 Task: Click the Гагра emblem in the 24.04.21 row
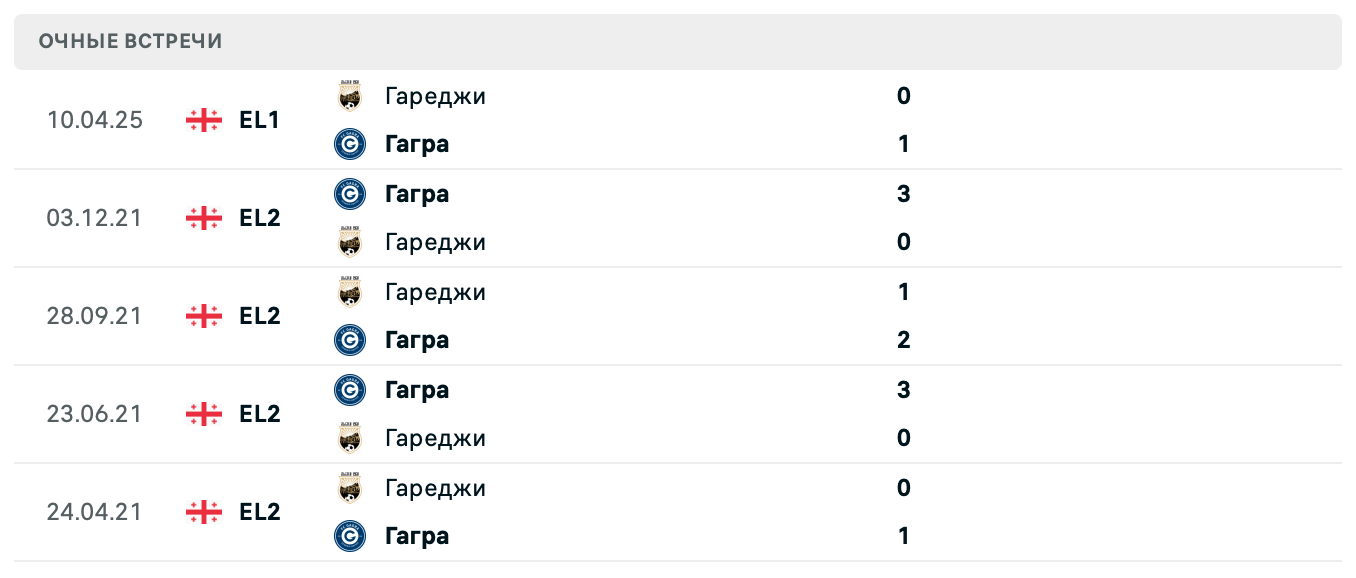(350, 536)
